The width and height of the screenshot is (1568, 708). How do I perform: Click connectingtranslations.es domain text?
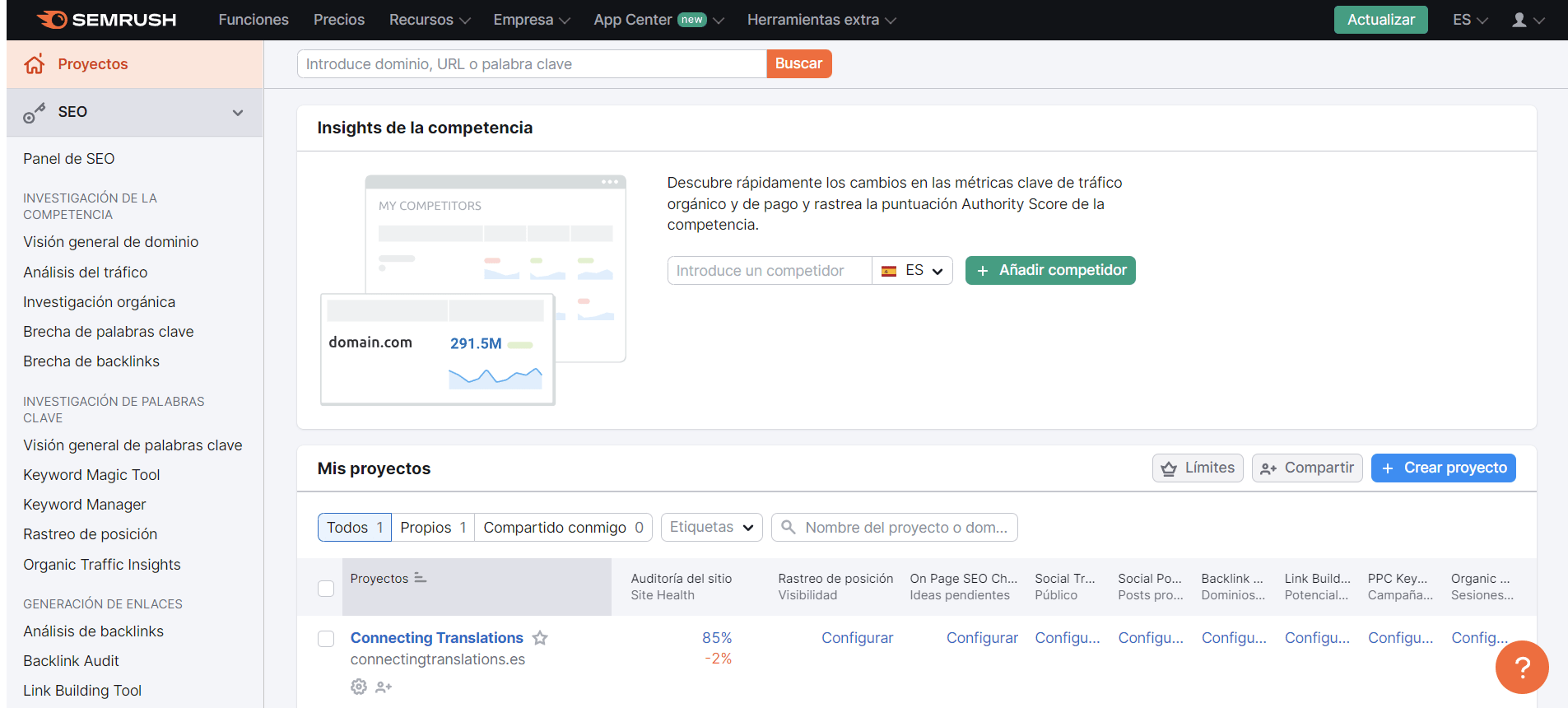[438, 659]
